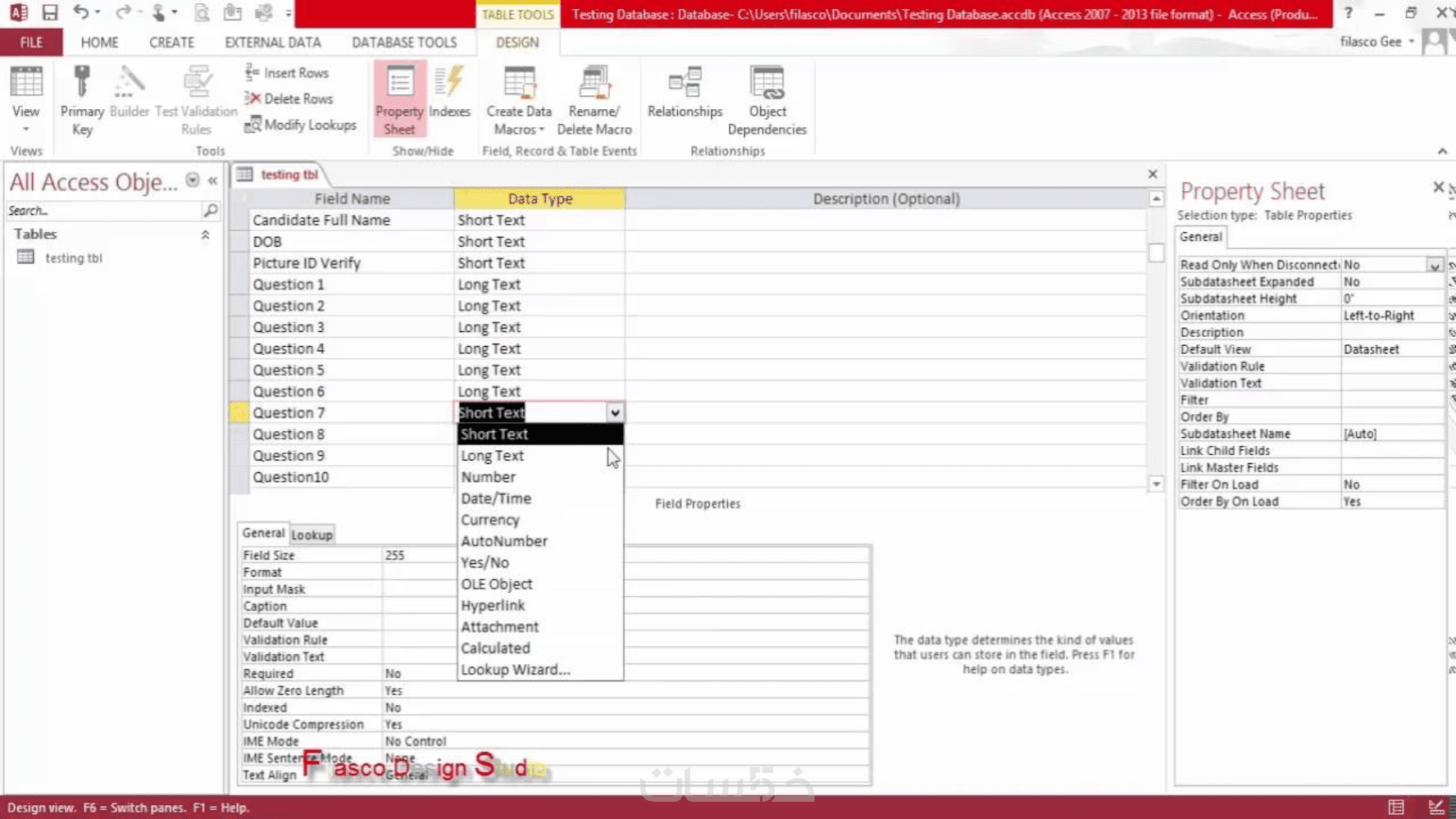Open the Indexes window
The image size is (1456, 819).
coord(449,92)
